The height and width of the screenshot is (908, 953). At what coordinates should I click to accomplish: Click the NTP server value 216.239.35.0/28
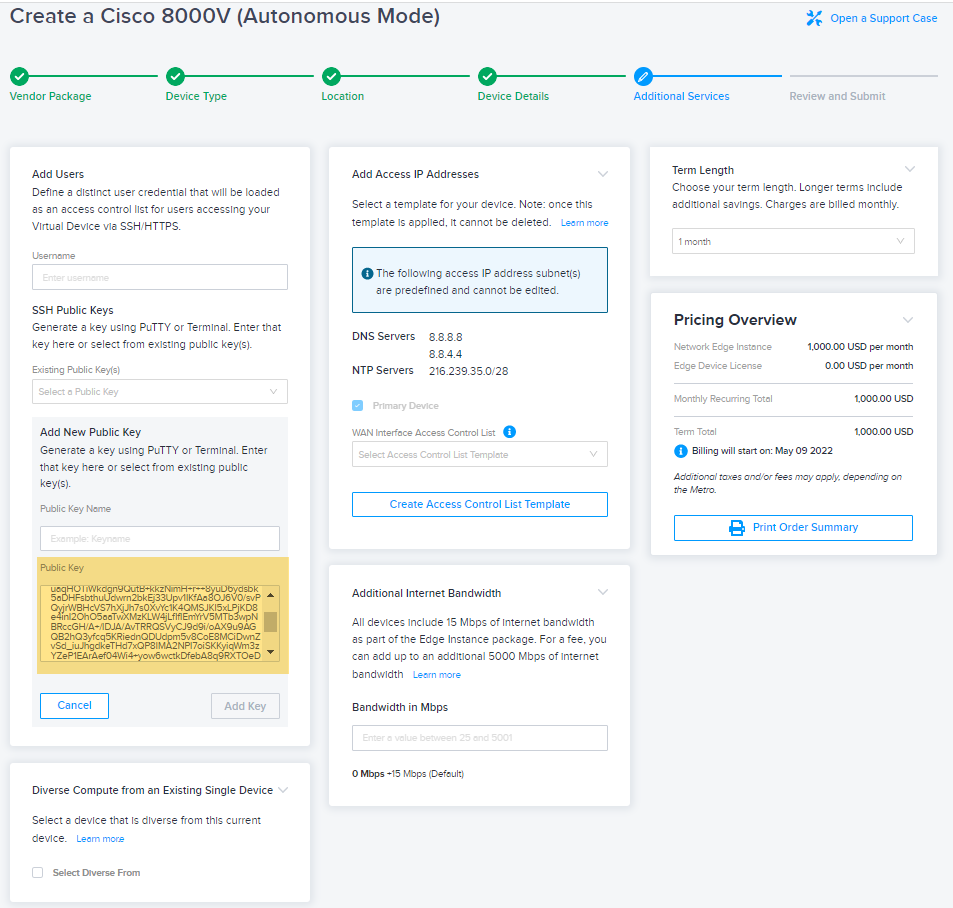[469, 371]
